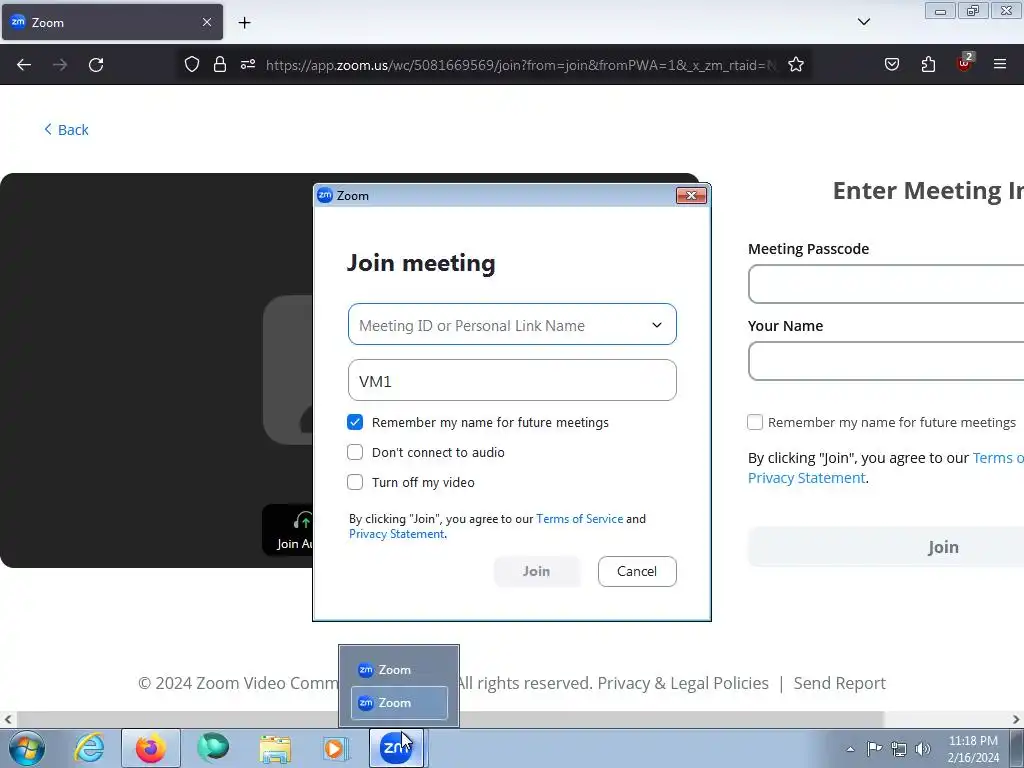
Task: Click the scroll left arrow on scrollbar
Action: point(7,720)
